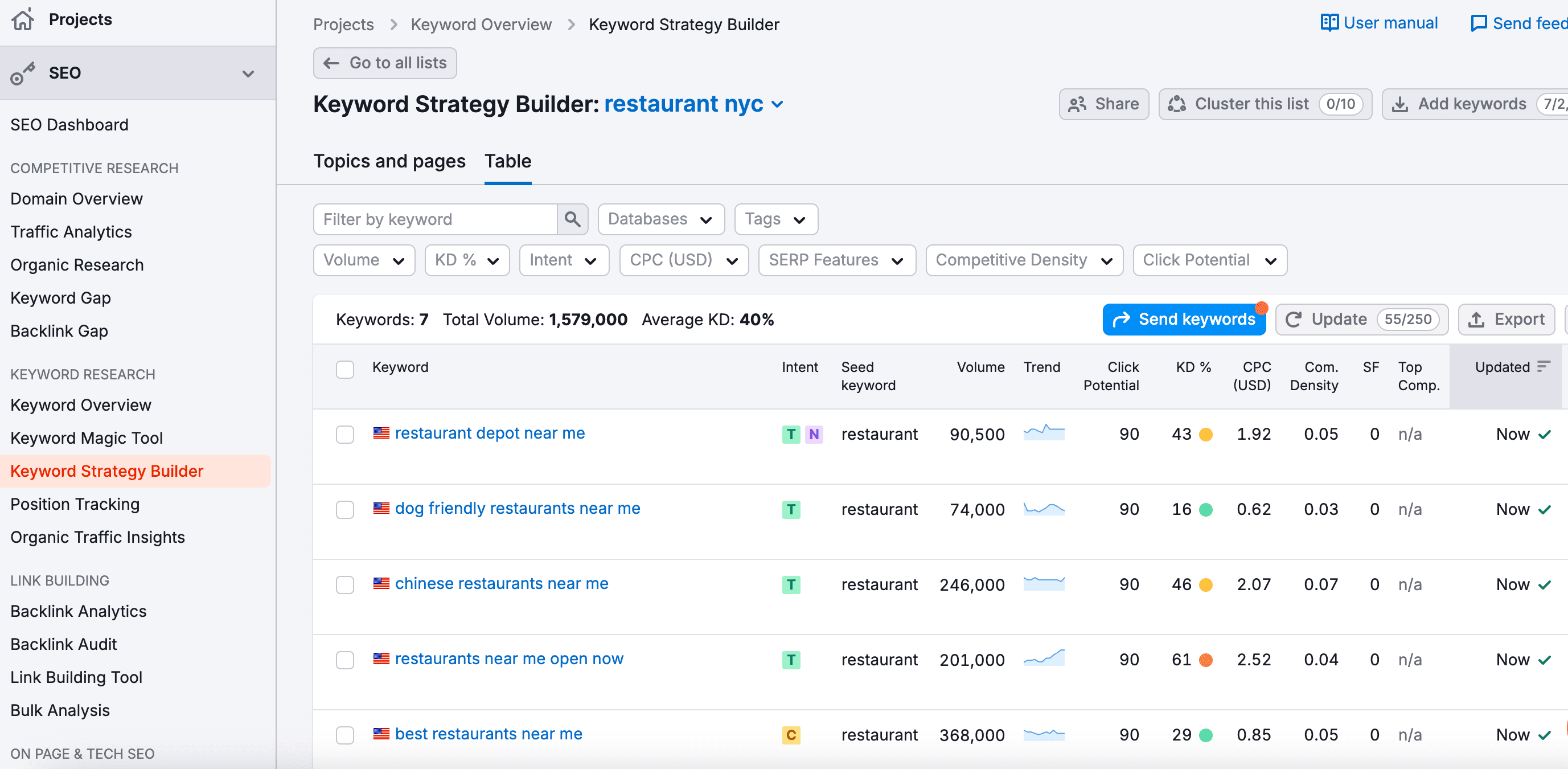
Task: Click the Updated column sort icon
Action: point(1544,366)
